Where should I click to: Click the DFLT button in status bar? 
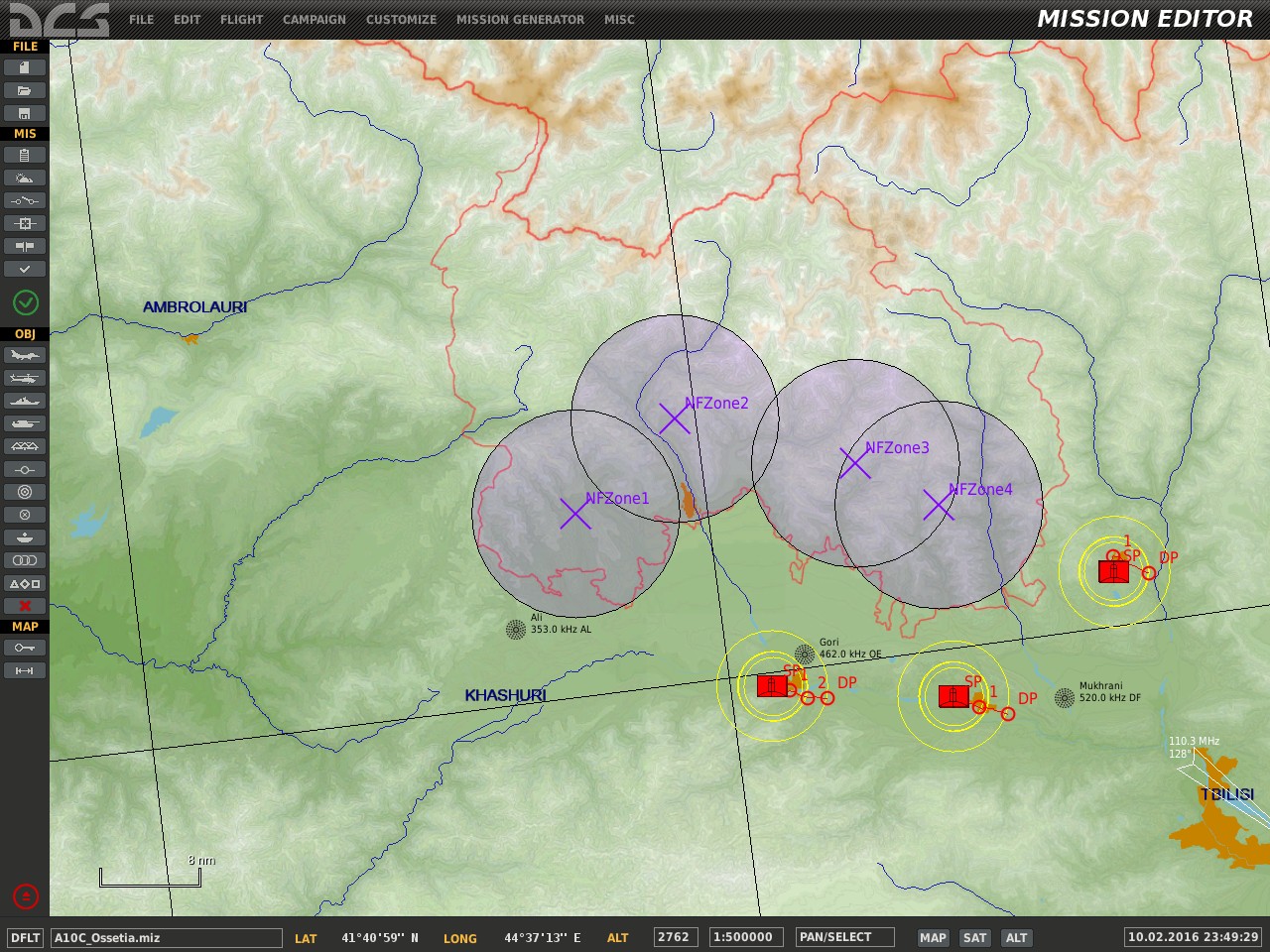(x=26, y=937)
